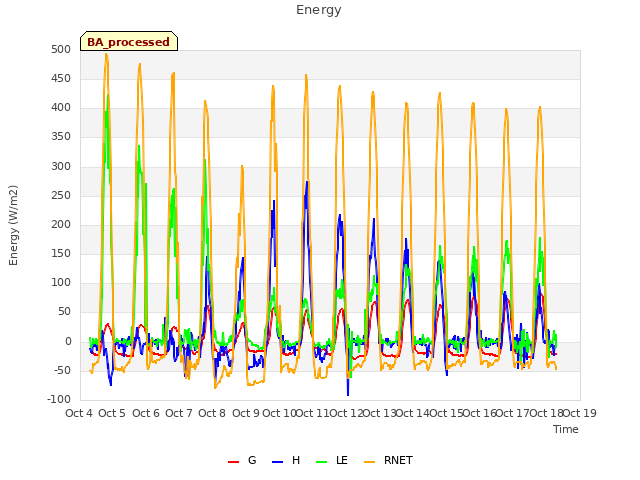Click the lowest Oct 12 blue H spike
The width and height of the screenshot is (640, 480).
point(348,393)
